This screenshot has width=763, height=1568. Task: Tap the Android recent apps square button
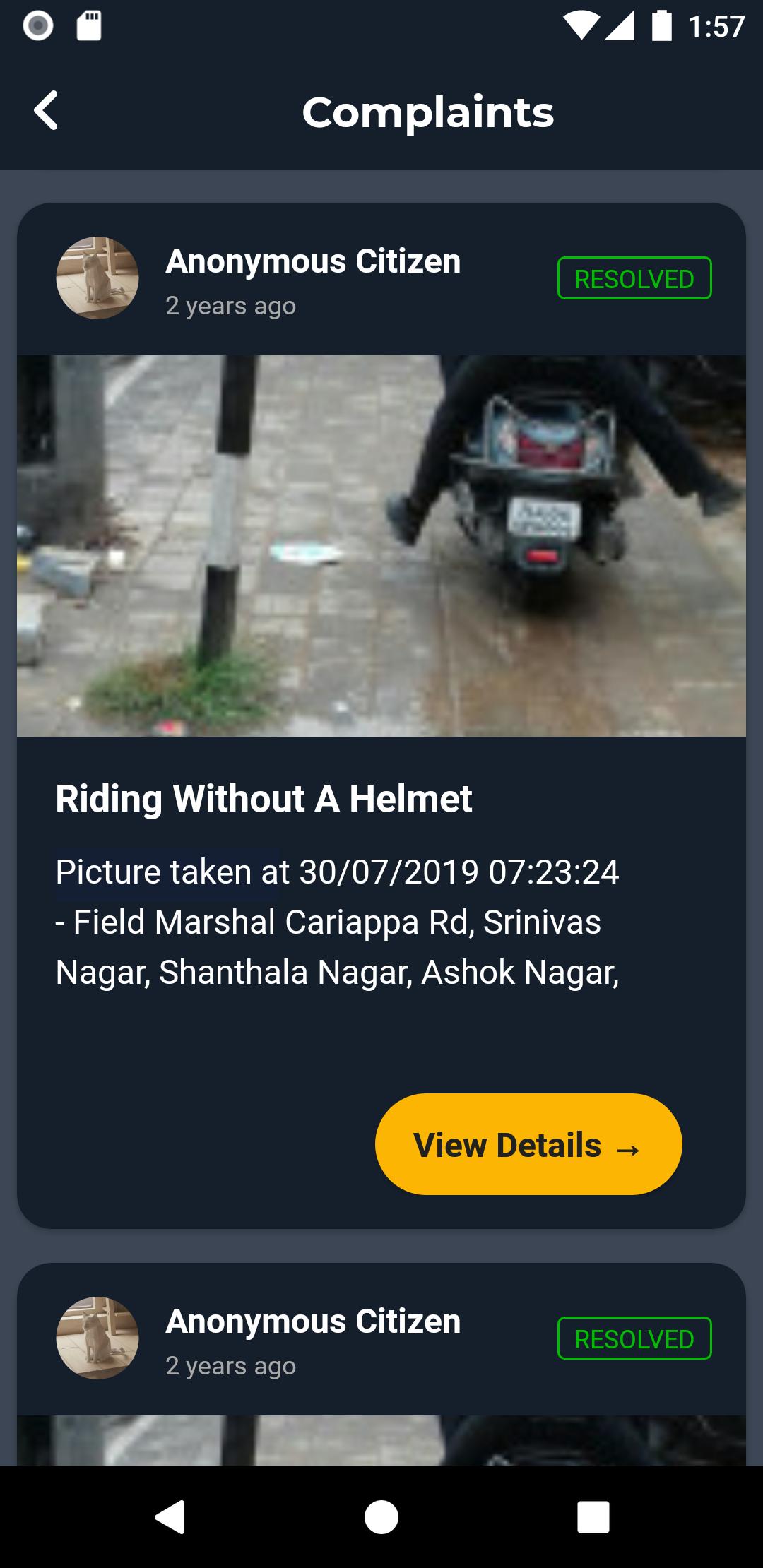(593, 1516)
